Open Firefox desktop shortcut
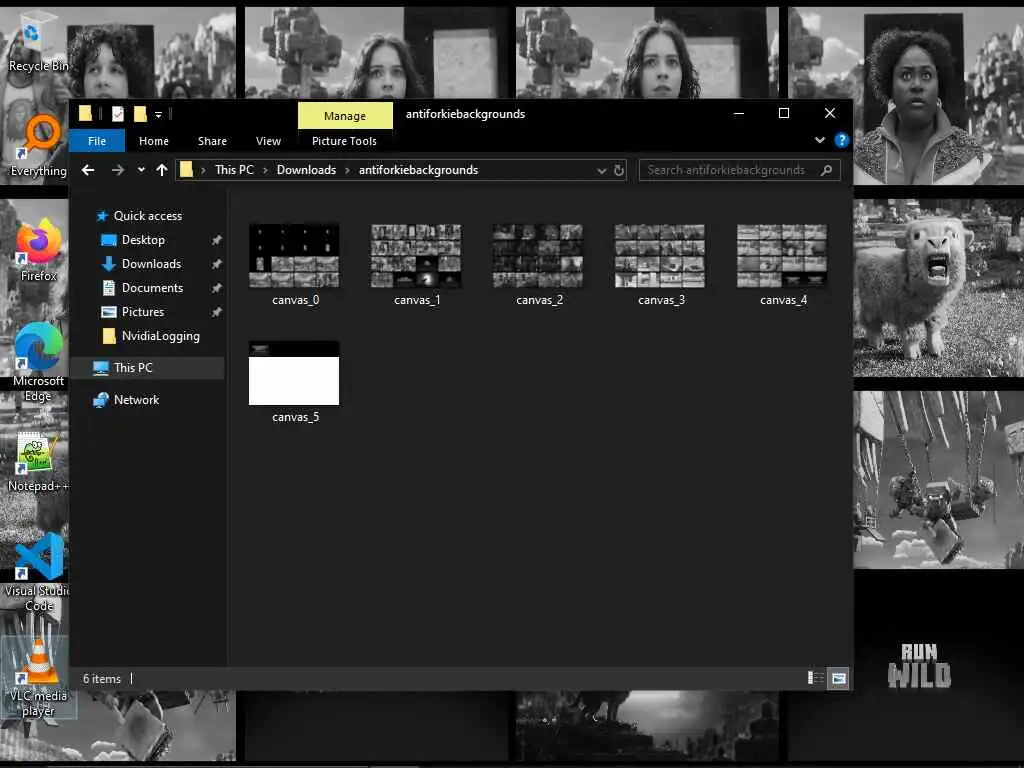1024x768 pixels. tap(38, 250)
